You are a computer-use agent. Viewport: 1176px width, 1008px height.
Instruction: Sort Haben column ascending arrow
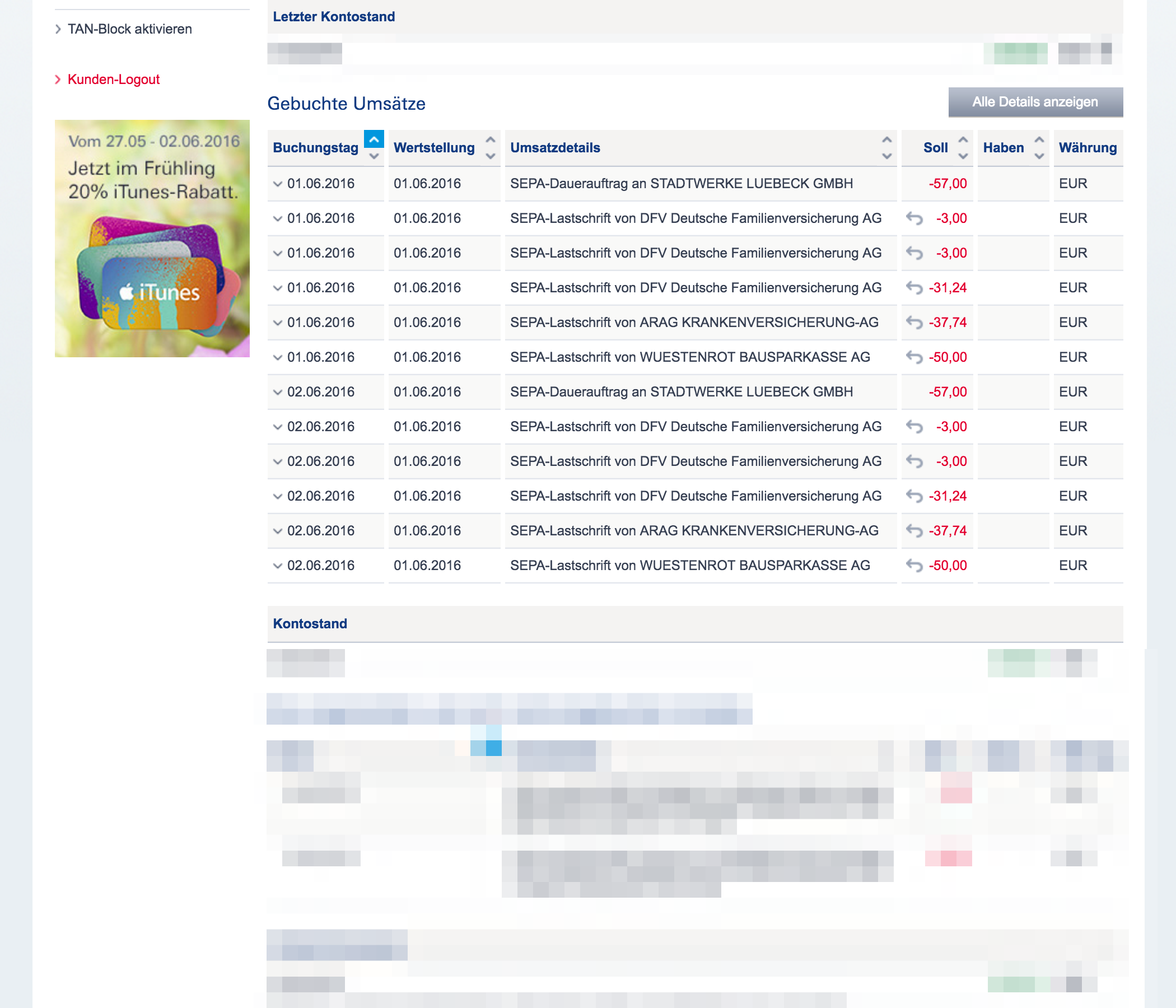coord(1039,139)
